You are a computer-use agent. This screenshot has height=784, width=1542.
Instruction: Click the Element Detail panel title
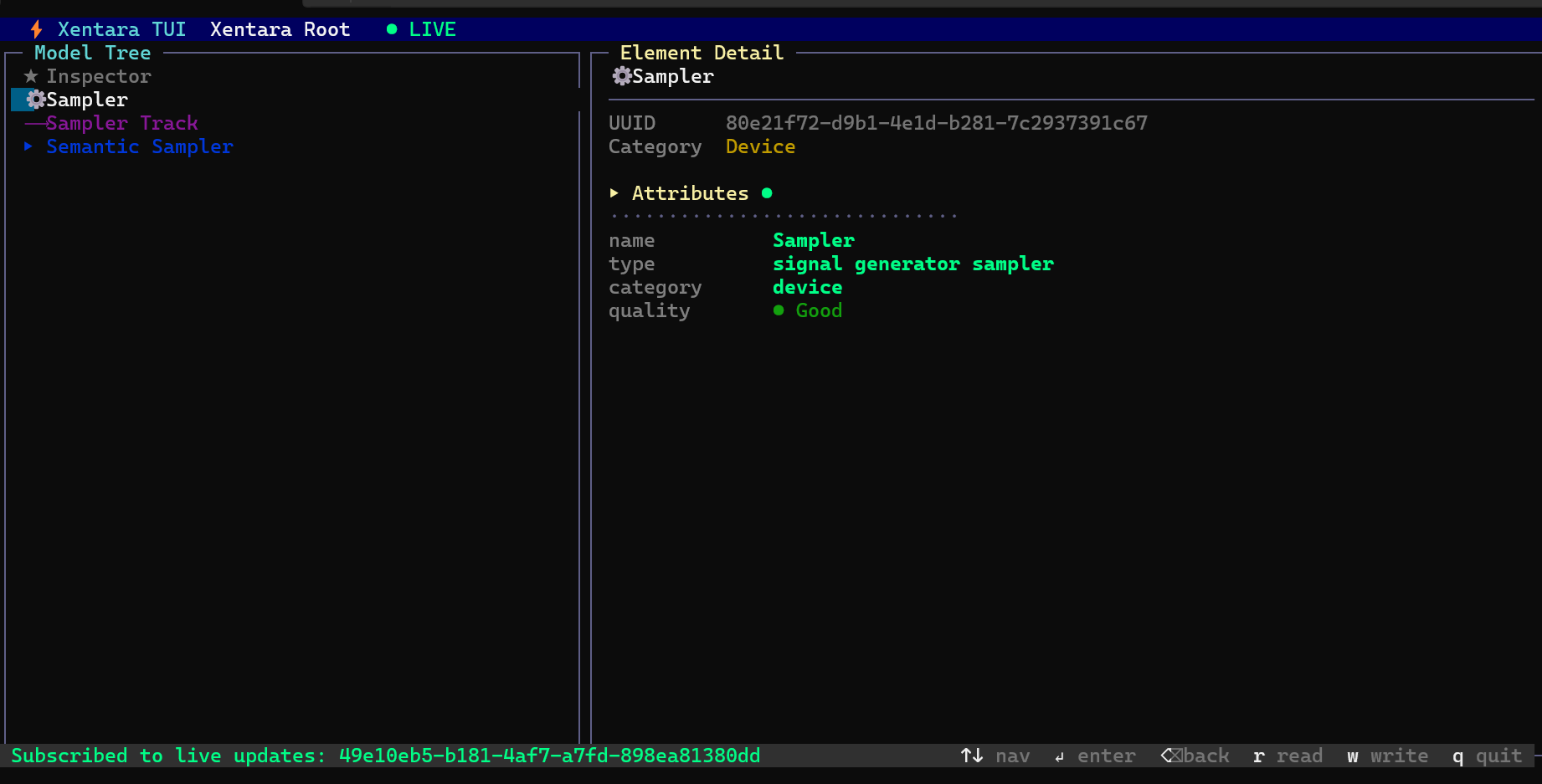pyautogui.click(x=702, y=53)
